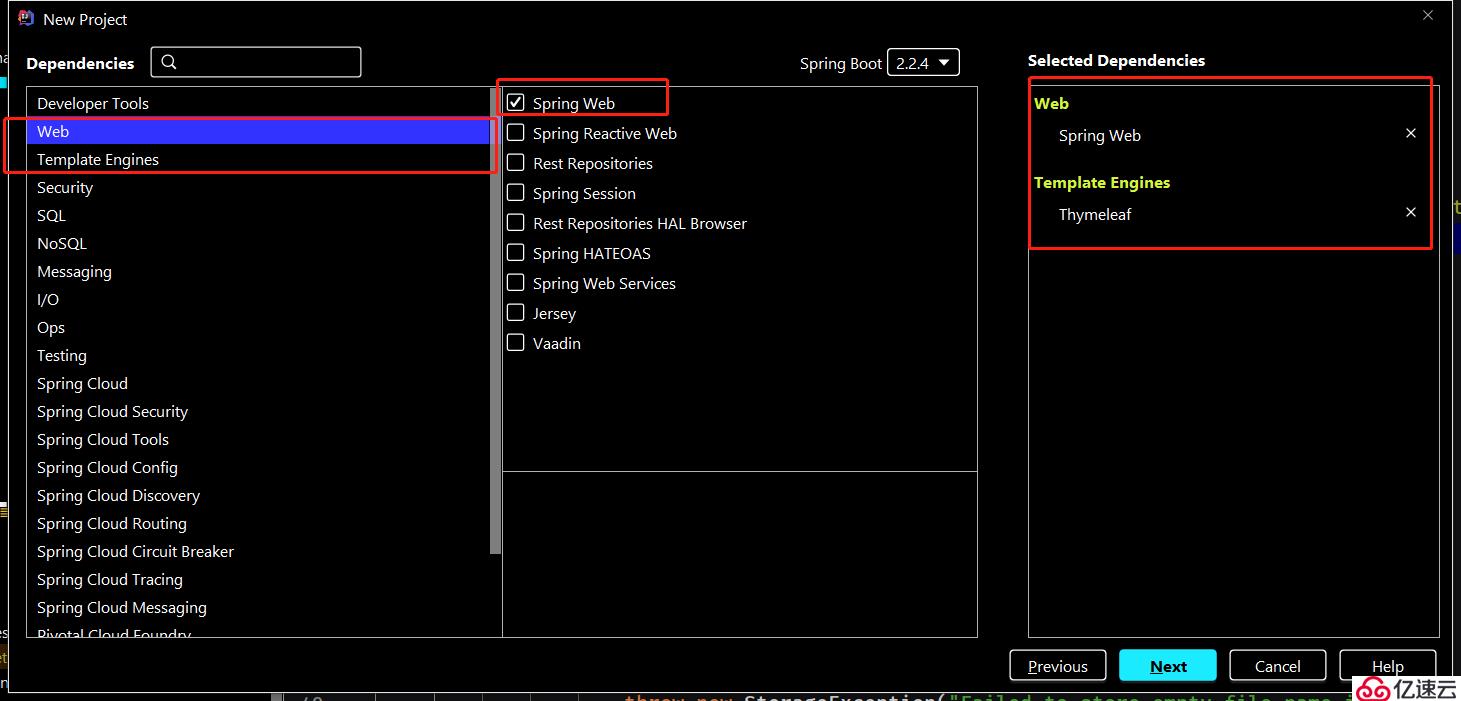
Task: Remove Spring Web from selected dependencies
Action: (x=1411, y=133)
